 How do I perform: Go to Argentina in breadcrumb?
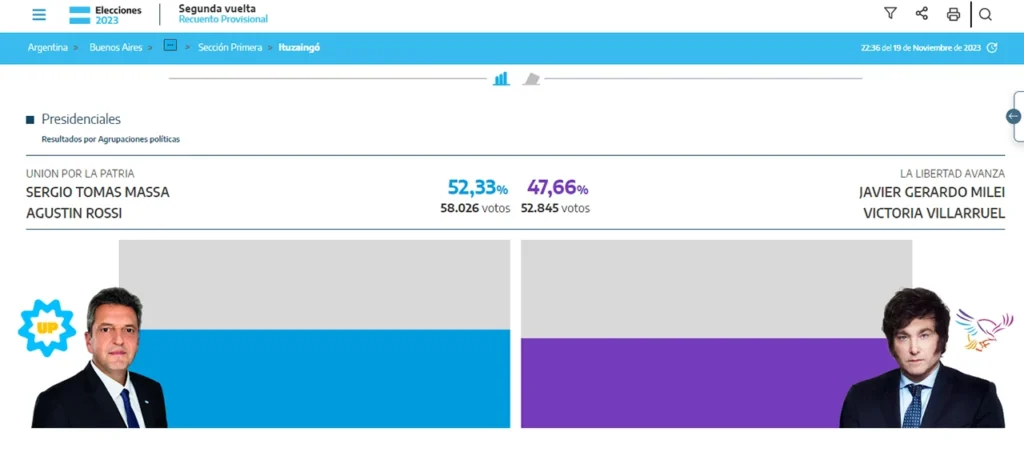point(48,47)
